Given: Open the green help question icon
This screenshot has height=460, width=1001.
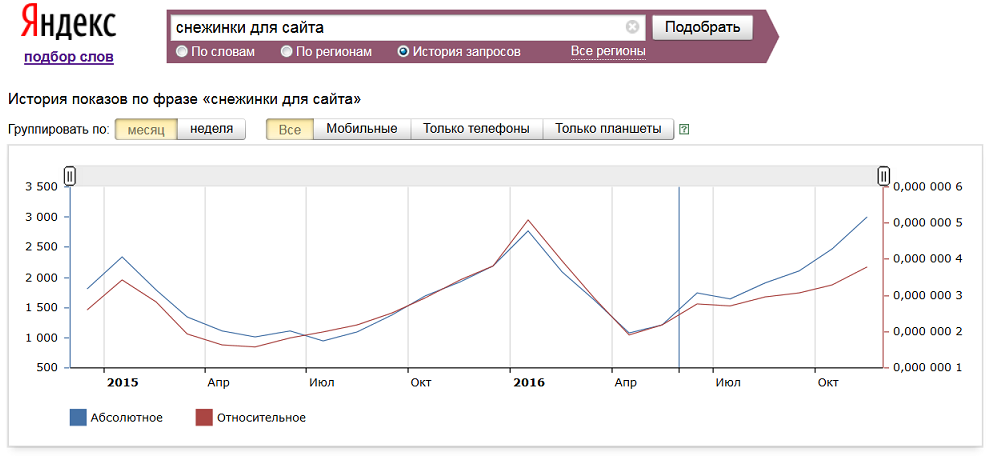Looking at the screenshot, I should click(684, 130).
